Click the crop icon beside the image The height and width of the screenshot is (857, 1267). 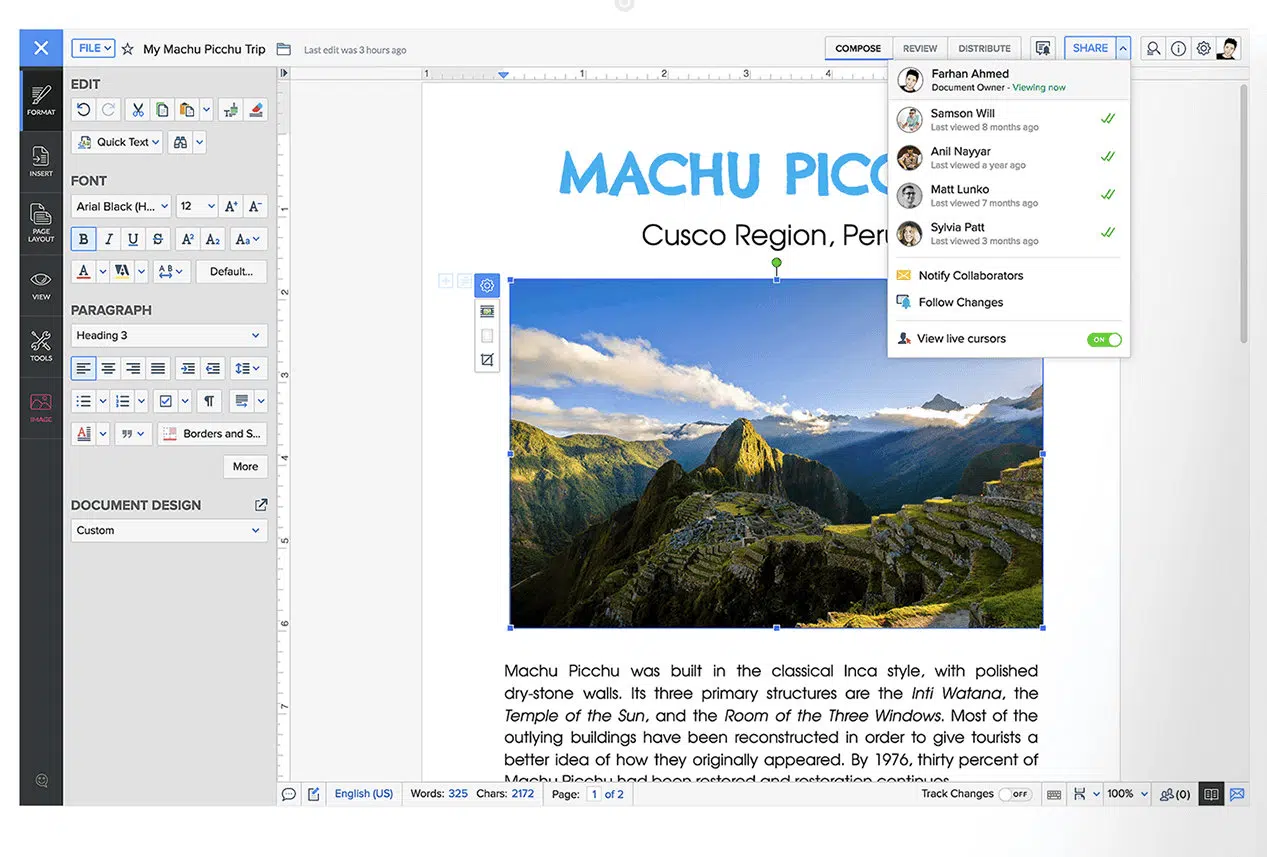tap(487, 360)
